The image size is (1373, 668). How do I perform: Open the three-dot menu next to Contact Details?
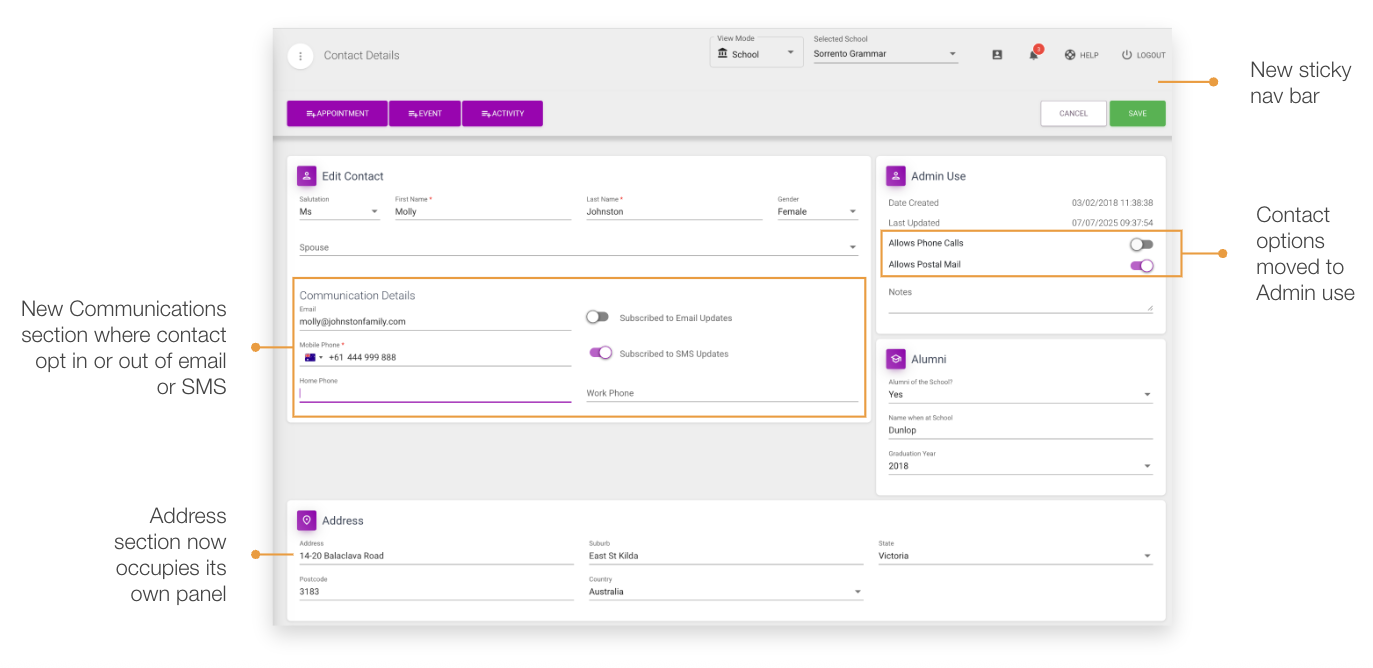point(301,55)
